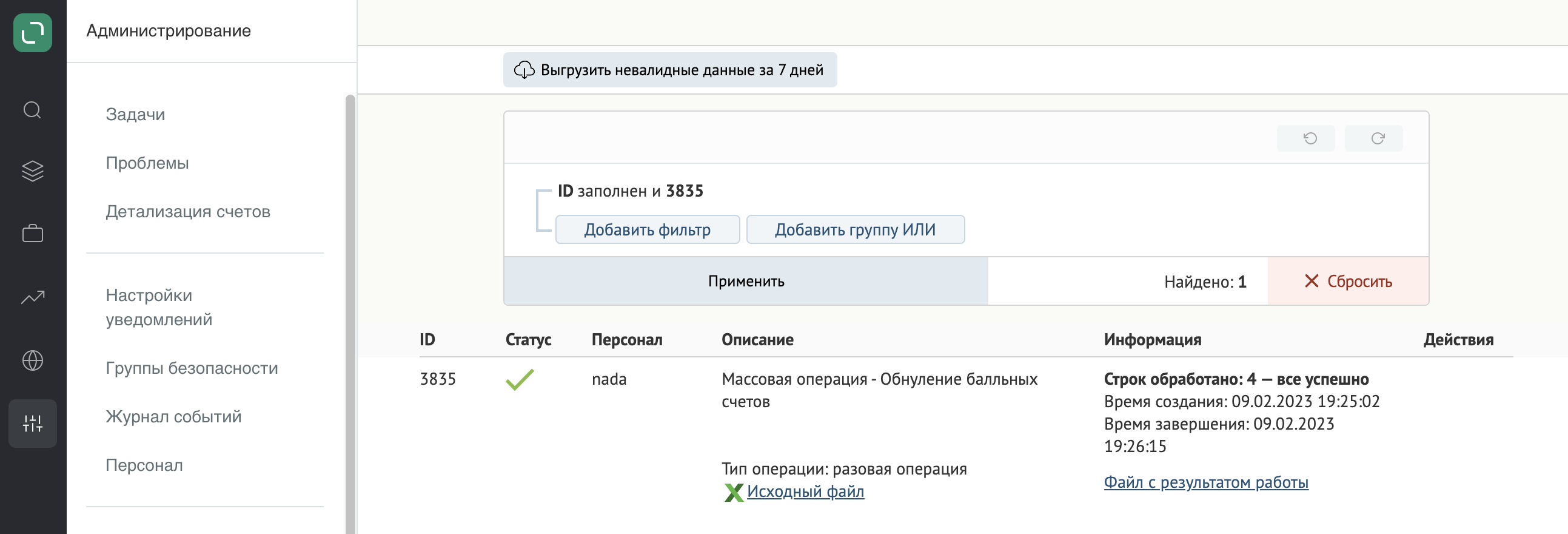
Task: Click the Описание column header
Action: [x=757, y=340]
